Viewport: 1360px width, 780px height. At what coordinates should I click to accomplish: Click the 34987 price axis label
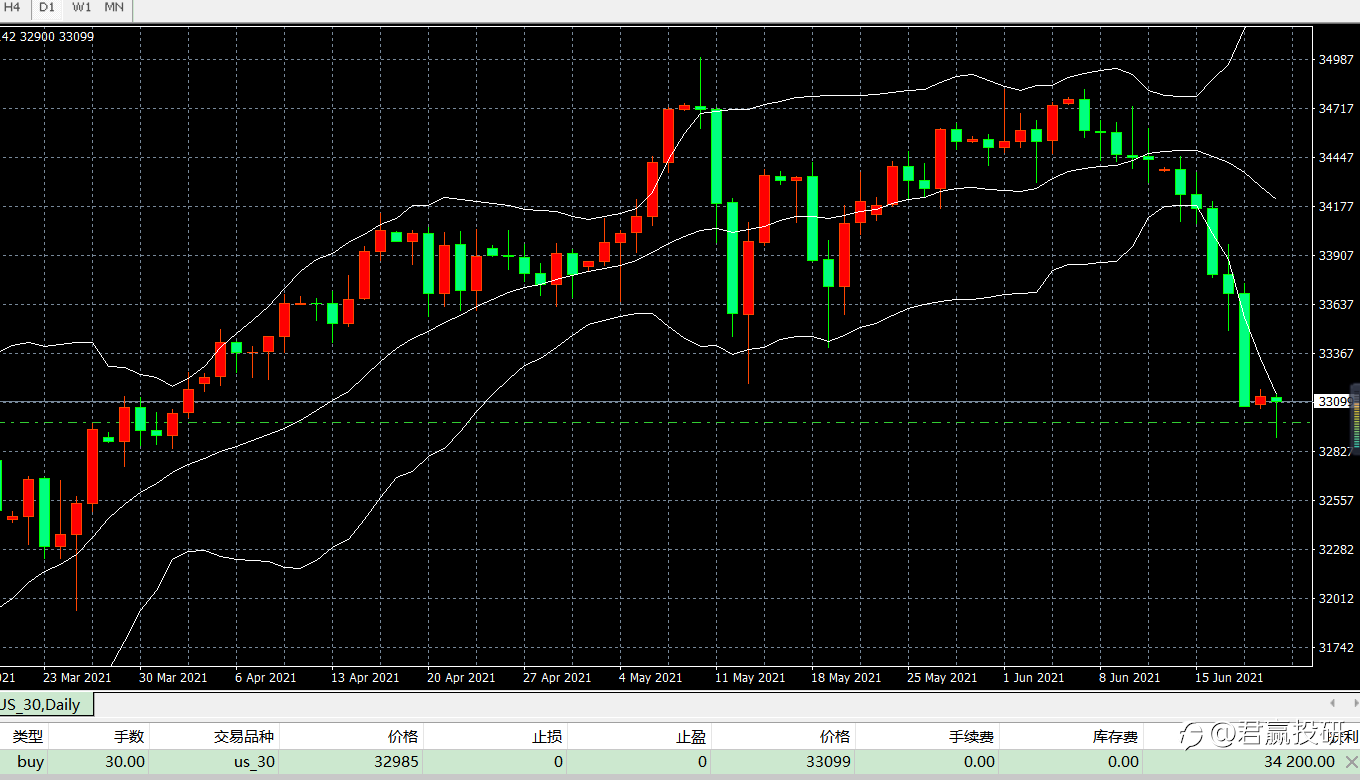click(1337, 60)
